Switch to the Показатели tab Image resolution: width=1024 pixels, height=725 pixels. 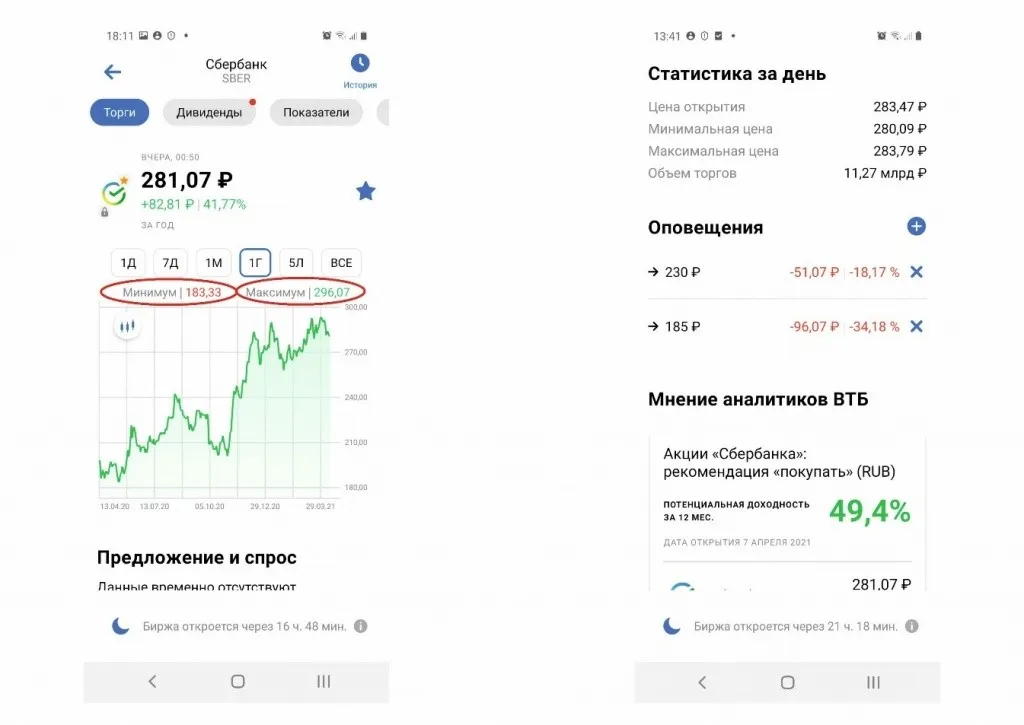pos(316,113)
